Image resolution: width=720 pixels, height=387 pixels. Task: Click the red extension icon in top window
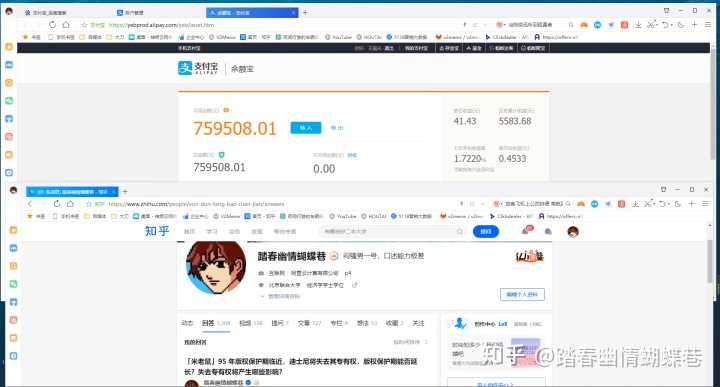point(624,25)
